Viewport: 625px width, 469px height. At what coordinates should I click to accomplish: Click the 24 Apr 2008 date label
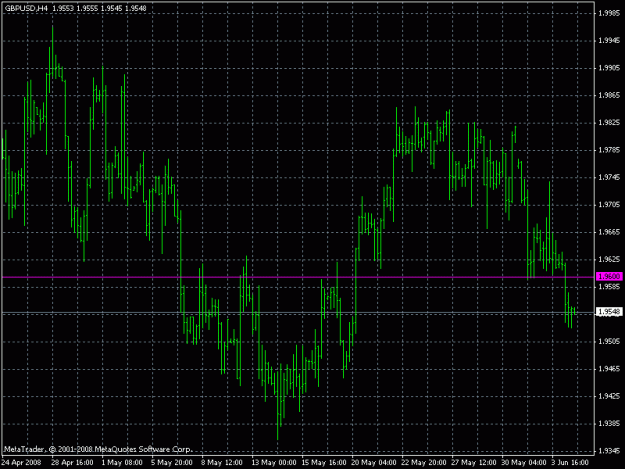pos(21,463)
